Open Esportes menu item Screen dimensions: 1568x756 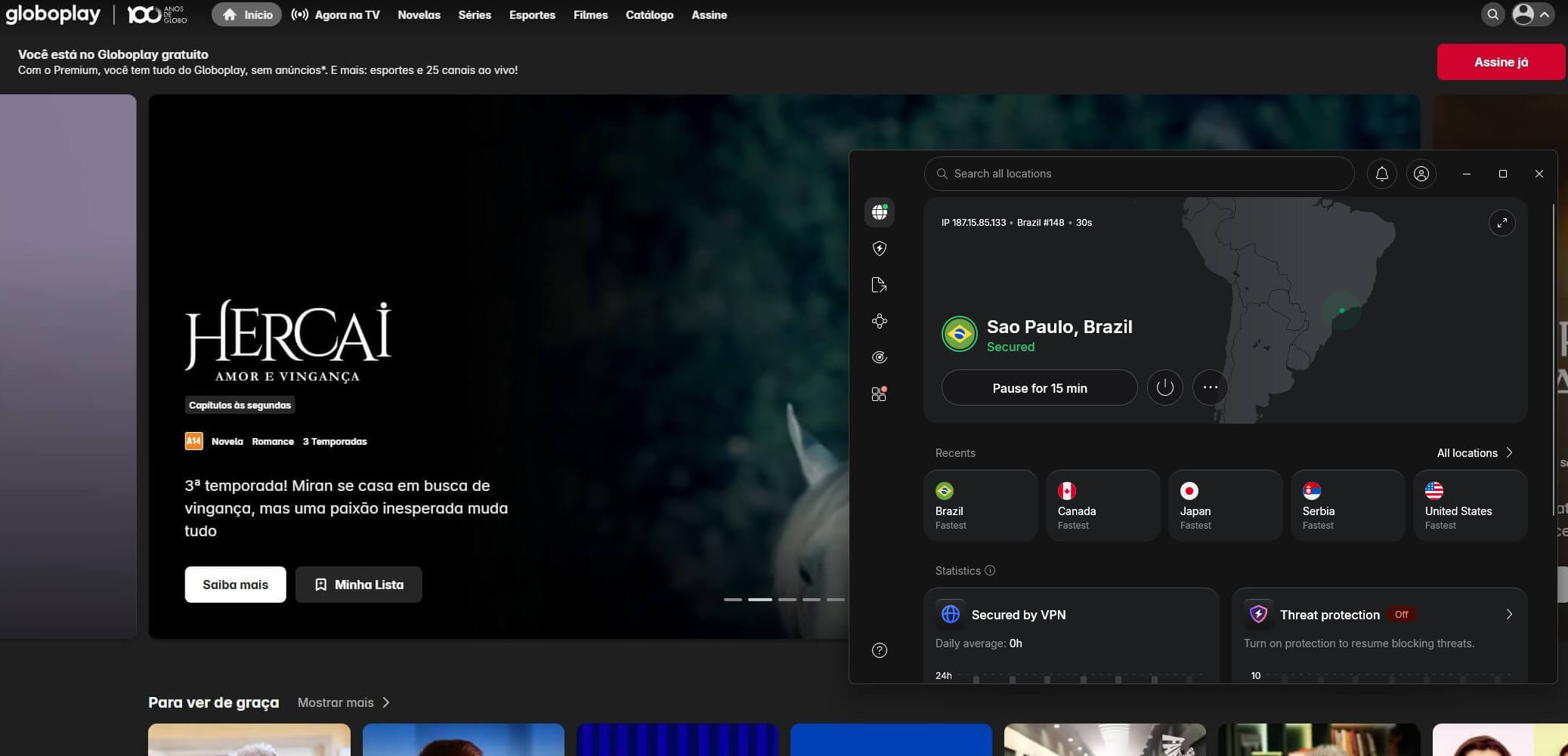[532, 14]
